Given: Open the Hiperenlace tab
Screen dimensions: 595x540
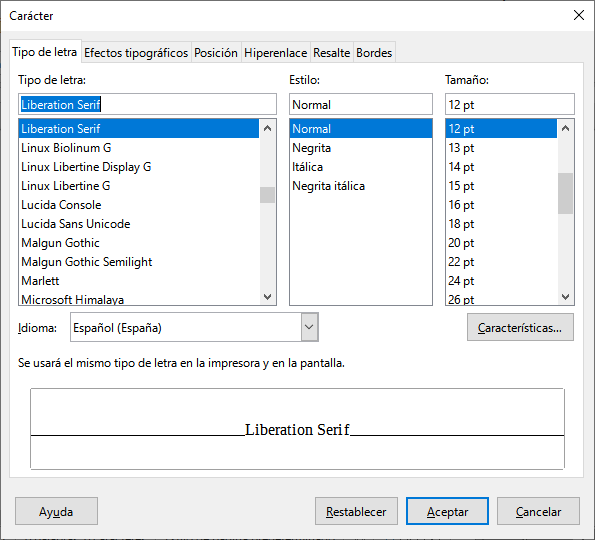Looking at the screenshot, I should point(275,52).
